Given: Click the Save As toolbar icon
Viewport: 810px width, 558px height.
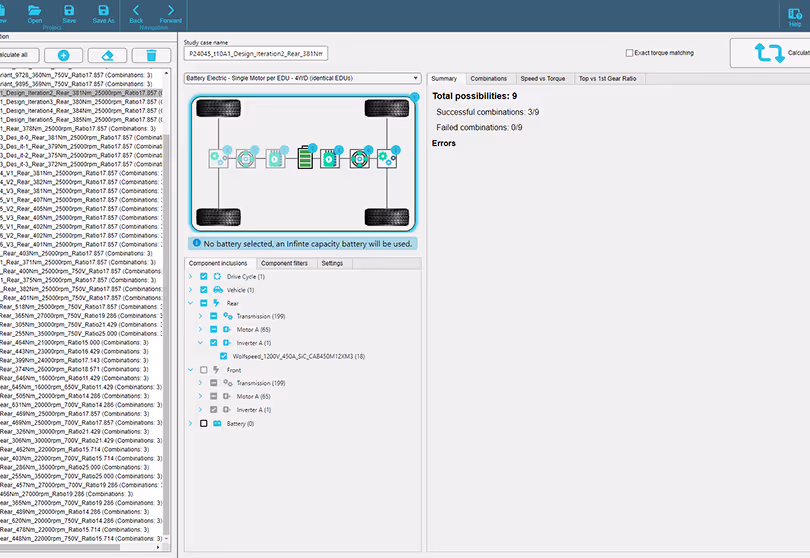Looking at the screenshot, I should click(x=103, y=14).
